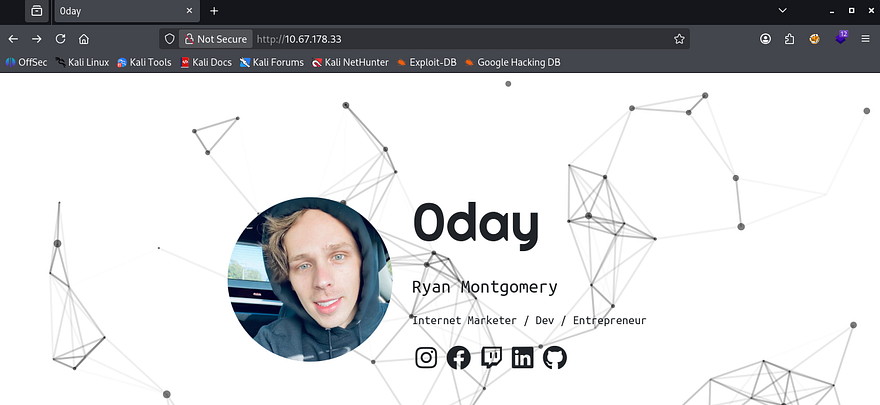The width and height of the screenshot is (880, 405).
Task: Expand the list all tabs chevron
Action: 782,11
